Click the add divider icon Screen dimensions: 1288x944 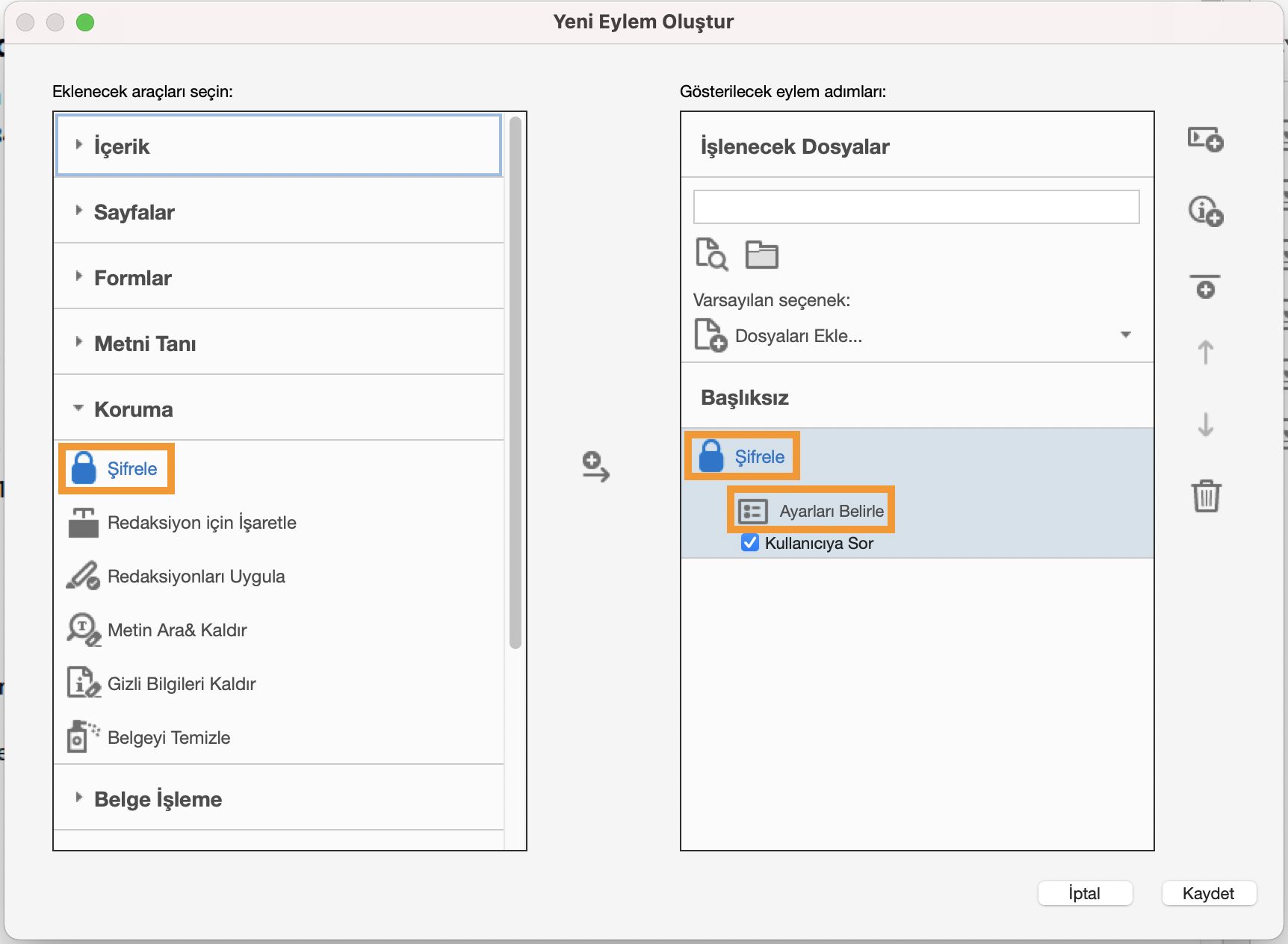pyautogui.click(x=1205, y=286)
